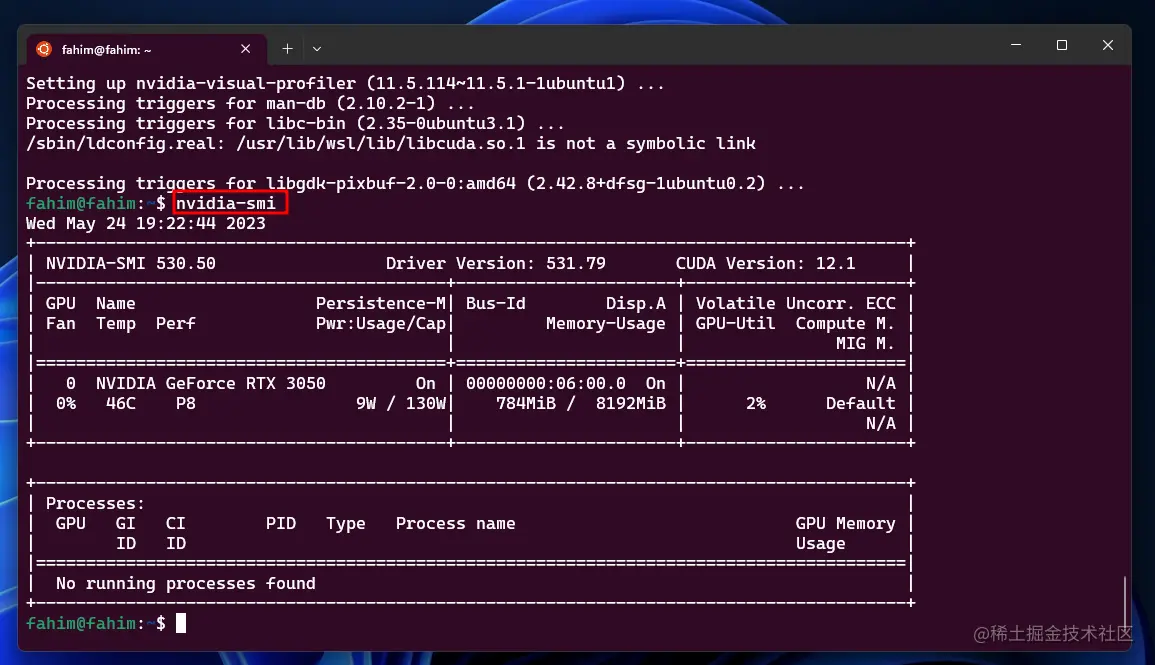The image size is (1155, 665).
Task: Click the 'GPU-Util' column header
Action: point(735,323)
